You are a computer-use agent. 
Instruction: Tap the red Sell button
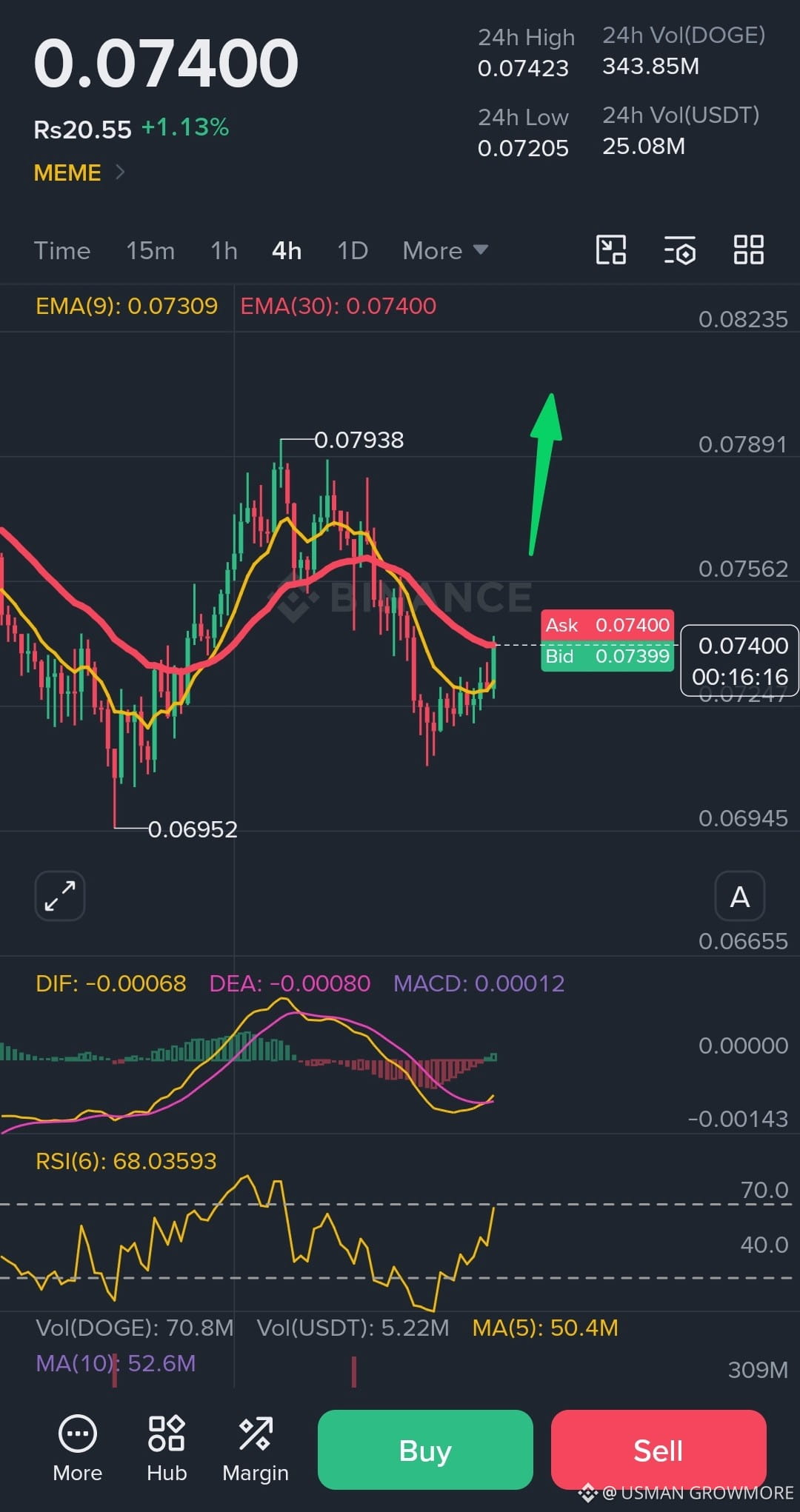(x=659, y=1450)
